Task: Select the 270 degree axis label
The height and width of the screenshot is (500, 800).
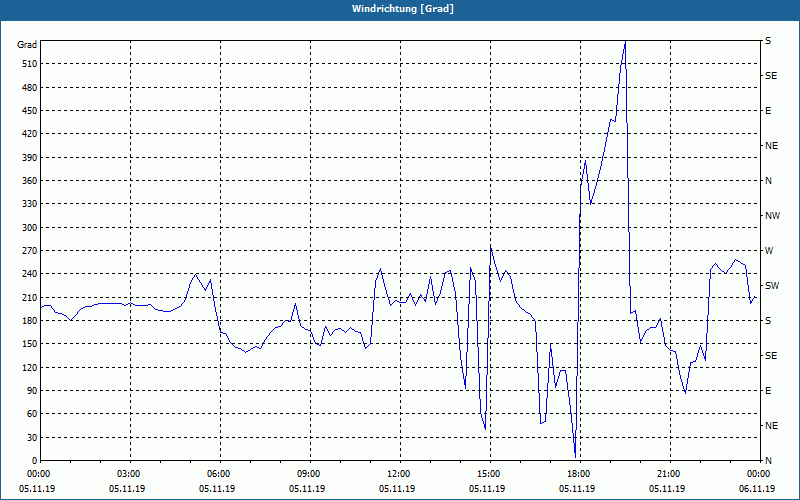Action: (30, 251)
